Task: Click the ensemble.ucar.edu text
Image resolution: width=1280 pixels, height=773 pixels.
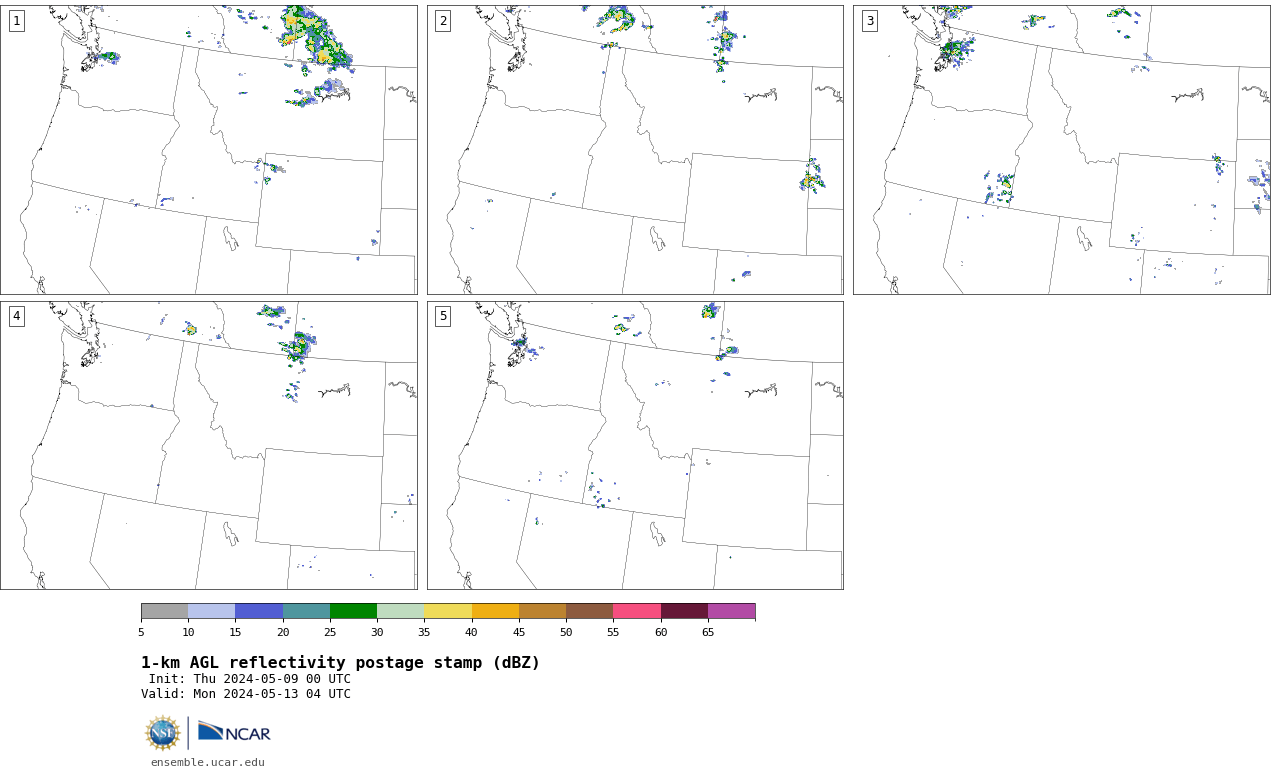Action: tap(208, 762)
